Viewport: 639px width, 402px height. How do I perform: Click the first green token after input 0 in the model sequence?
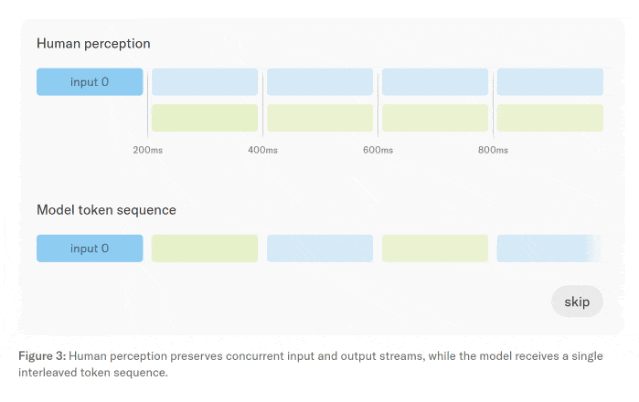[x=205, y=248]
